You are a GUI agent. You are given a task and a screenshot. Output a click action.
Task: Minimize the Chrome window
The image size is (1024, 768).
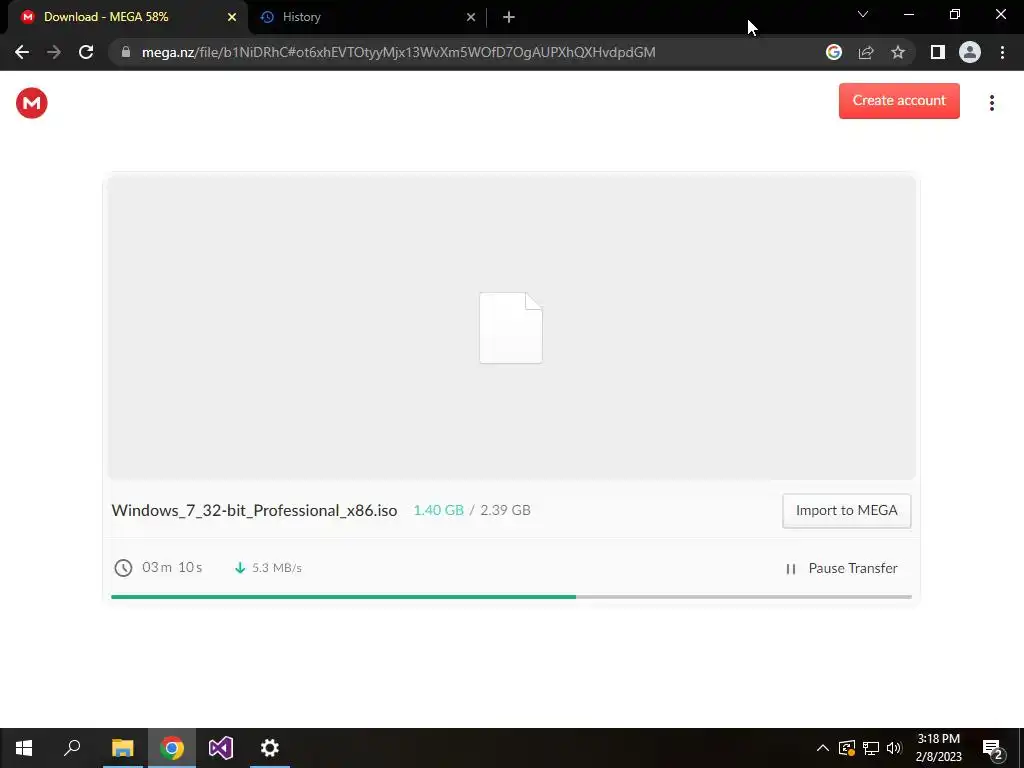[908, 14]
